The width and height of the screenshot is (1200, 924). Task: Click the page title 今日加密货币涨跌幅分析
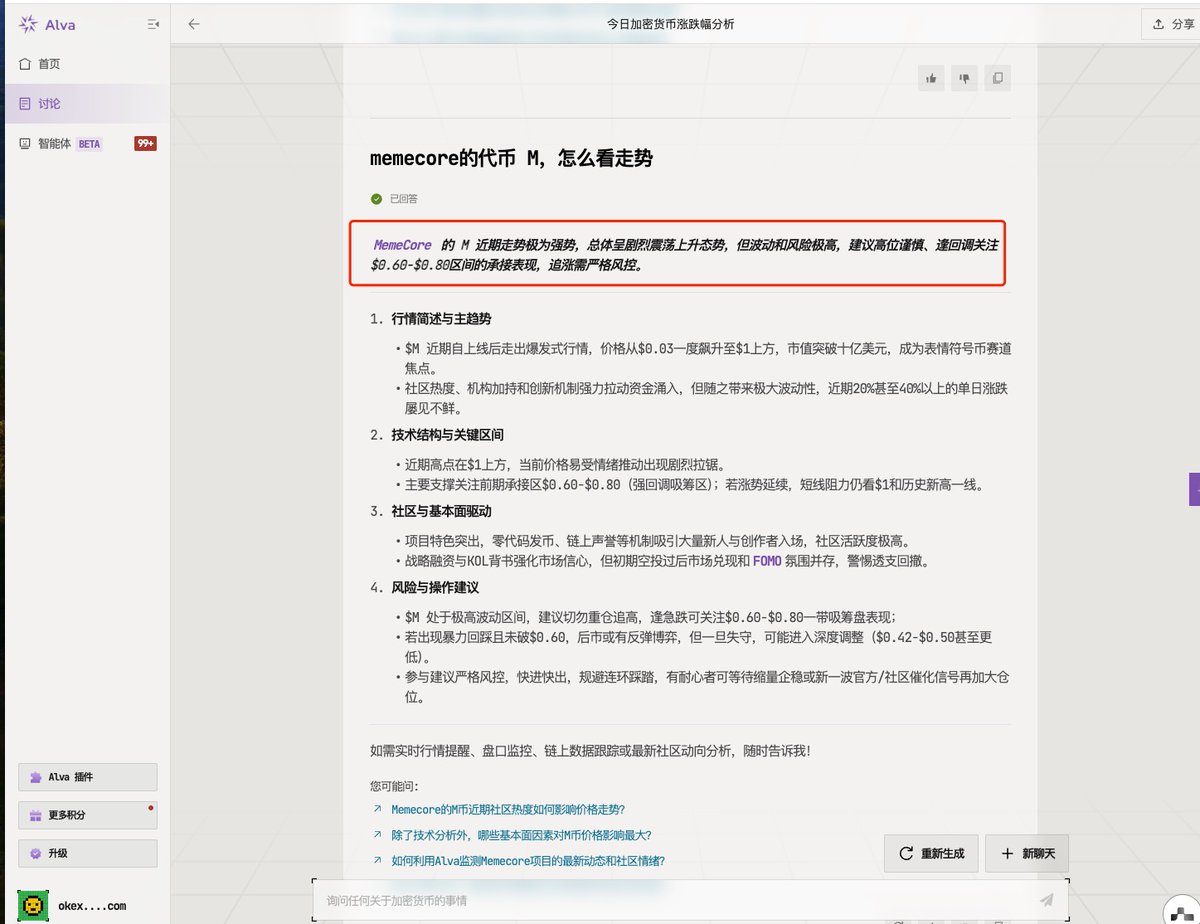coord(670,24)
